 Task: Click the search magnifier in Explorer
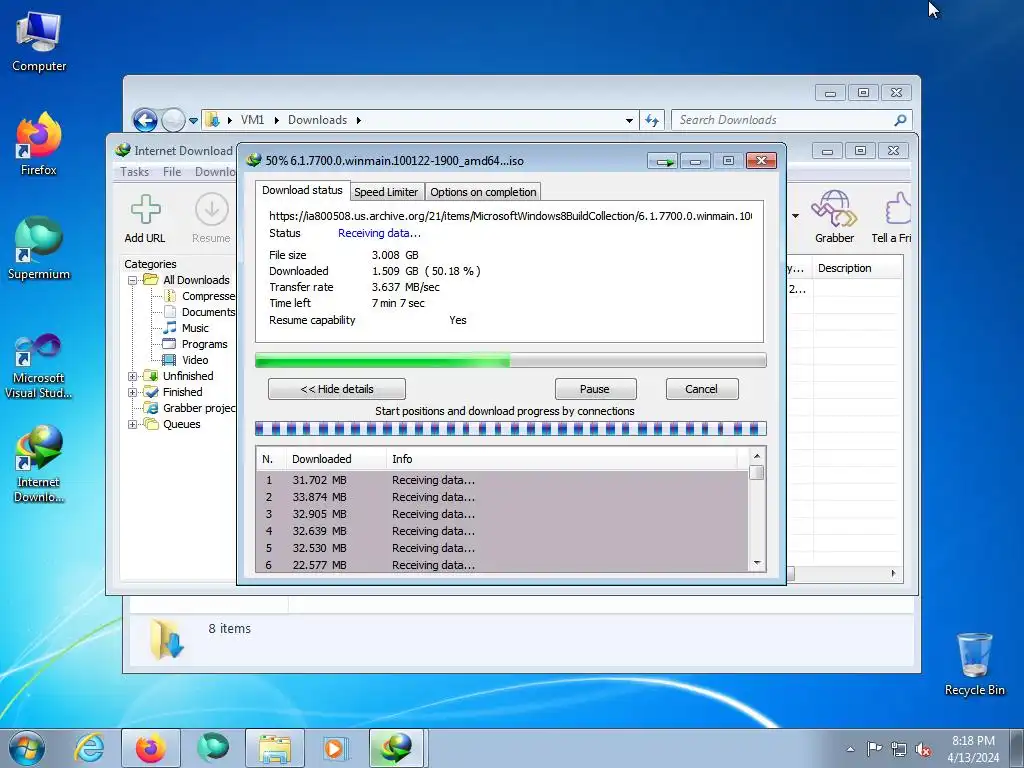[900, 120]
